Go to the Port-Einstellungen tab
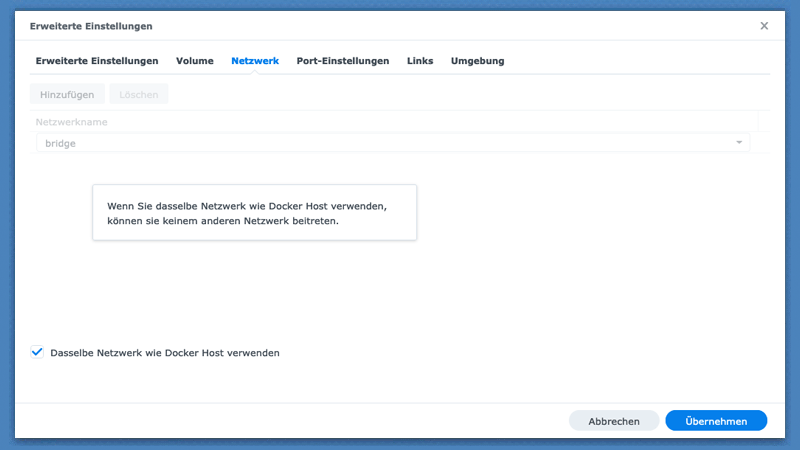The width and height of the screenshot is (800, 450). [x=343, y=61]
